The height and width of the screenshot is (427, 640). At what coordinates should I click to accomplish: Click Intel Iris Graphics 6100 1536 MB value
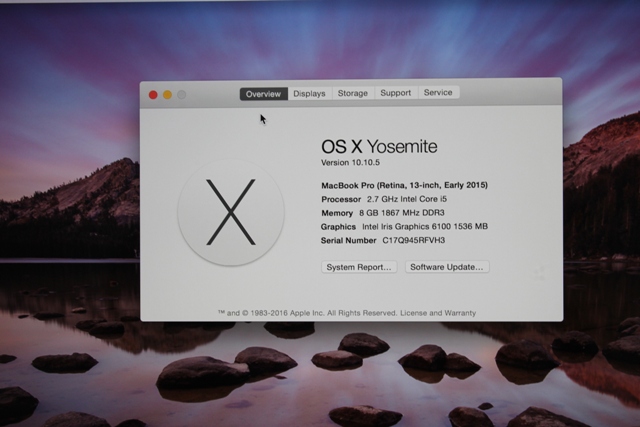point(425,226)
